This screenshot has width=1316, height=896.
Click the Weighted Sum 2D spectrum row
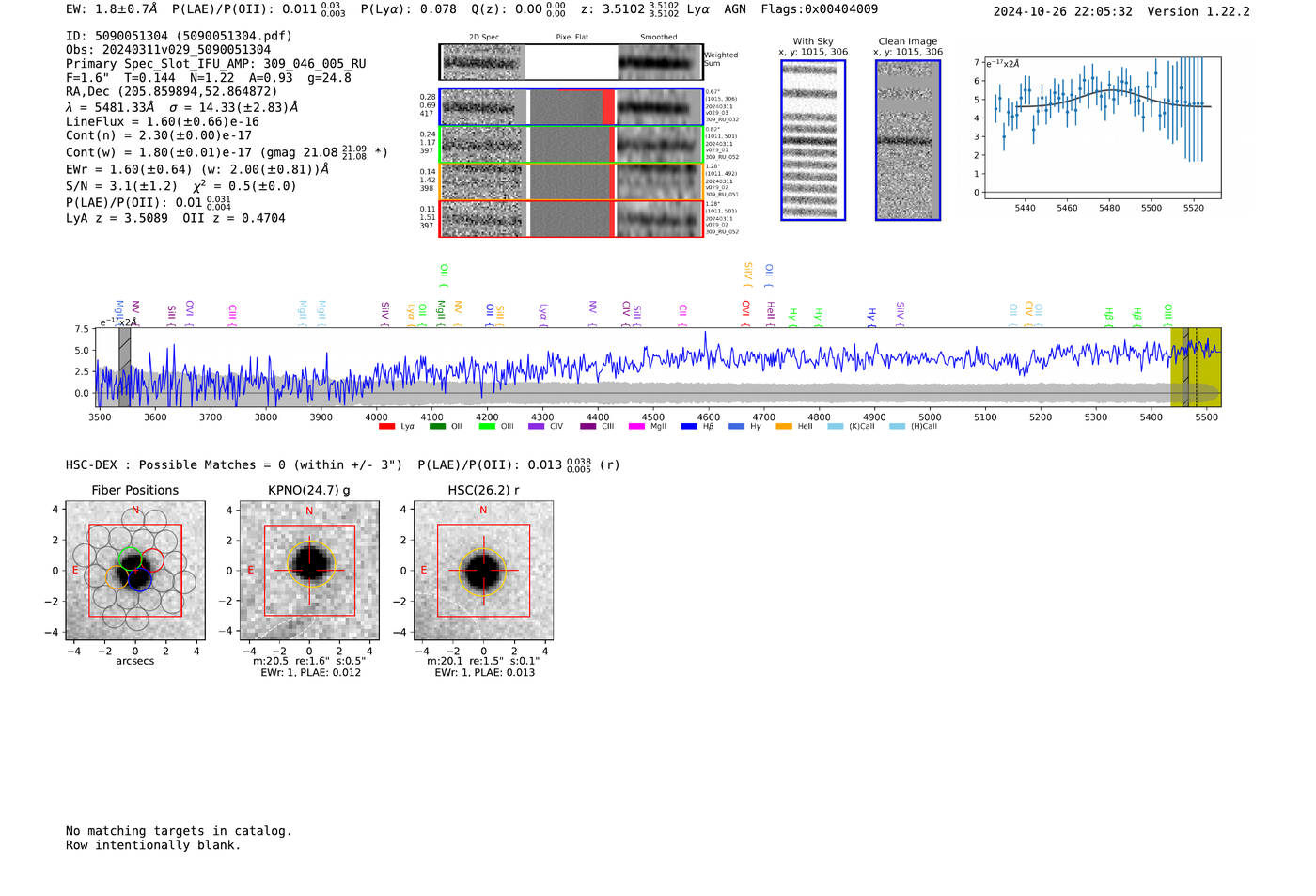[x=572, y=62]
